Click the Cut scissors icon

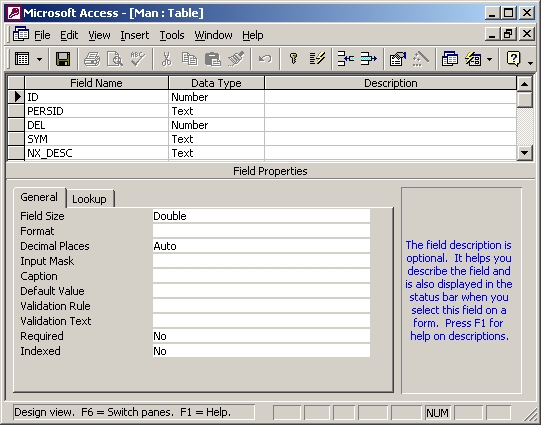167,59
